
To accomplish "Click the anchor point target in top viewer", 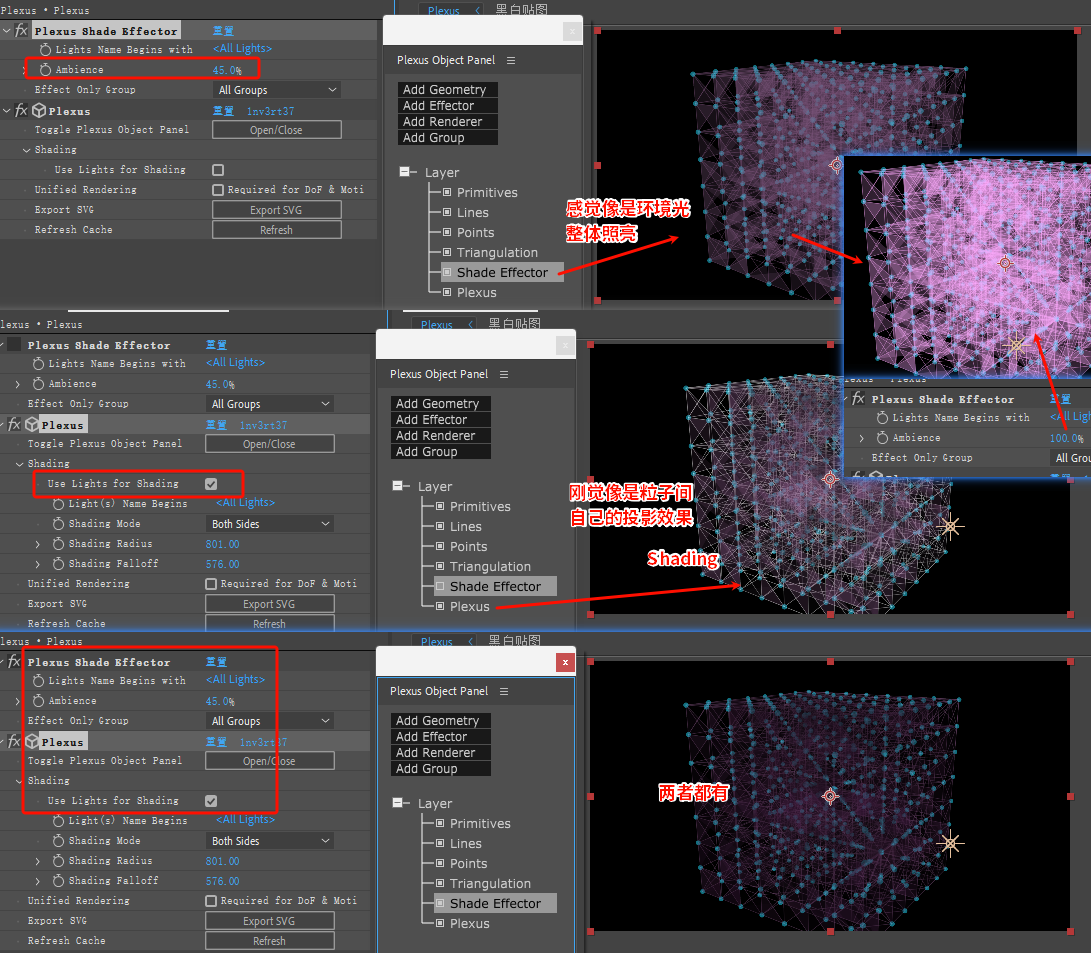I will [836, 165].
